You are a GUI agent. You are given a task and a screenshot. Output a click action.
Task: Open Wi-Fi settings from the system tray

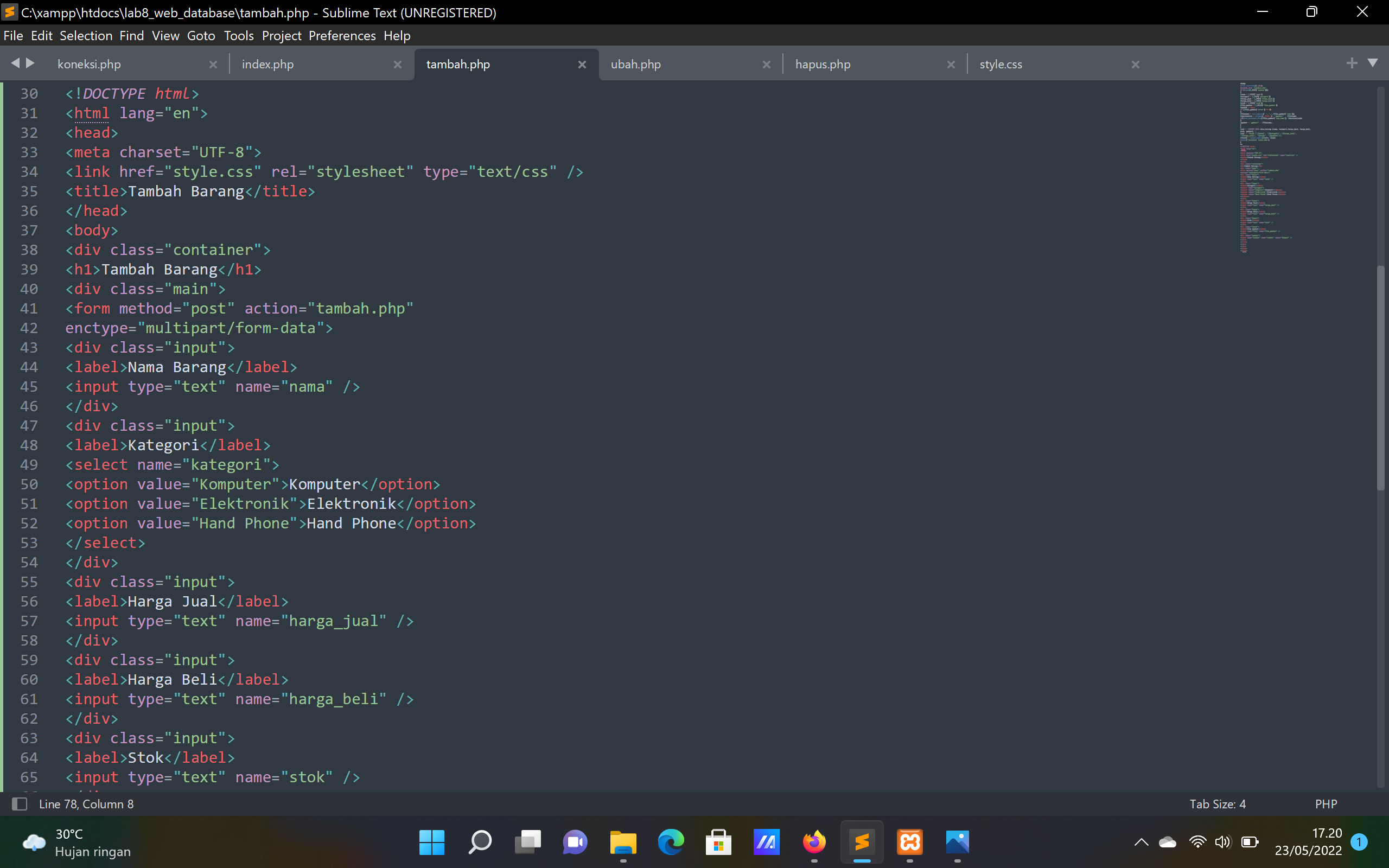(x=1197, y=843)
